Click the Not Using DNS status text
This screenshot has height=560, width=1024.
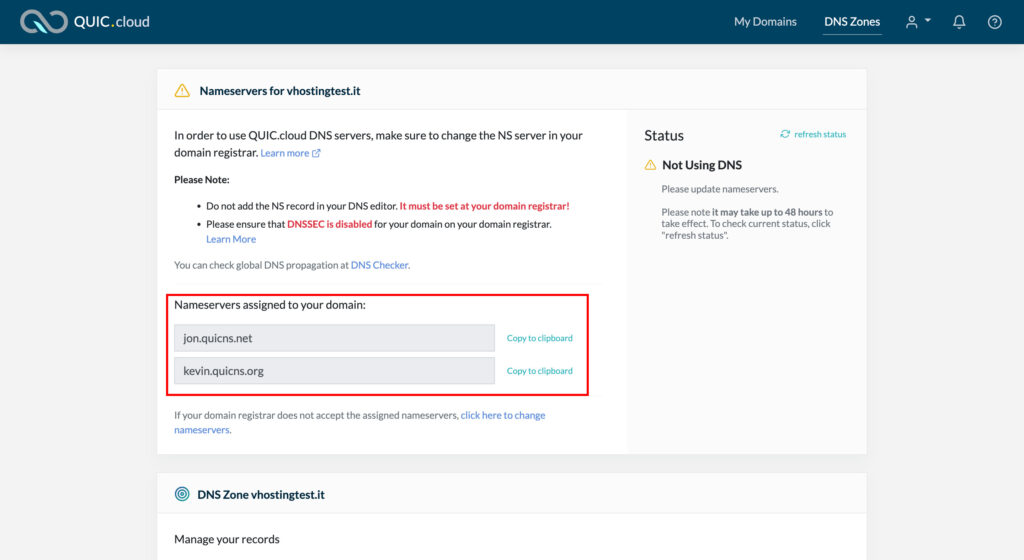click(x=701, y=165)
